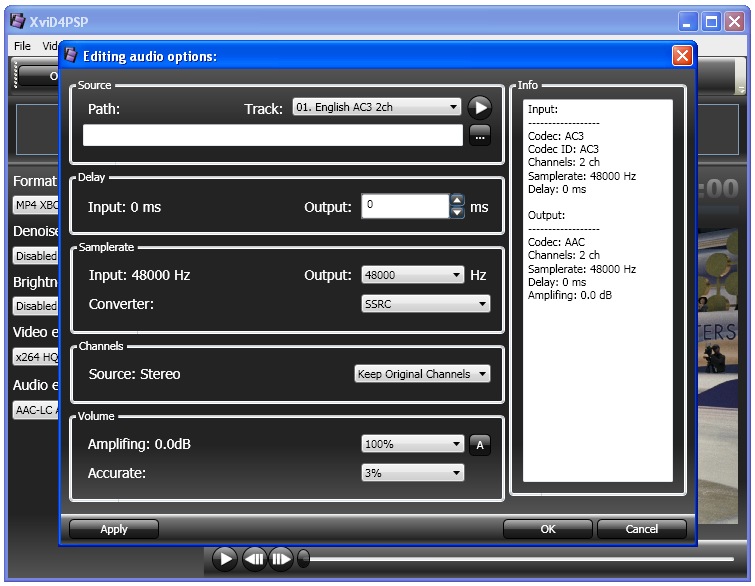The height and width of the screenshot is (586, 755).
Task: Click the source path text field
Action: [x=273, y=135]
